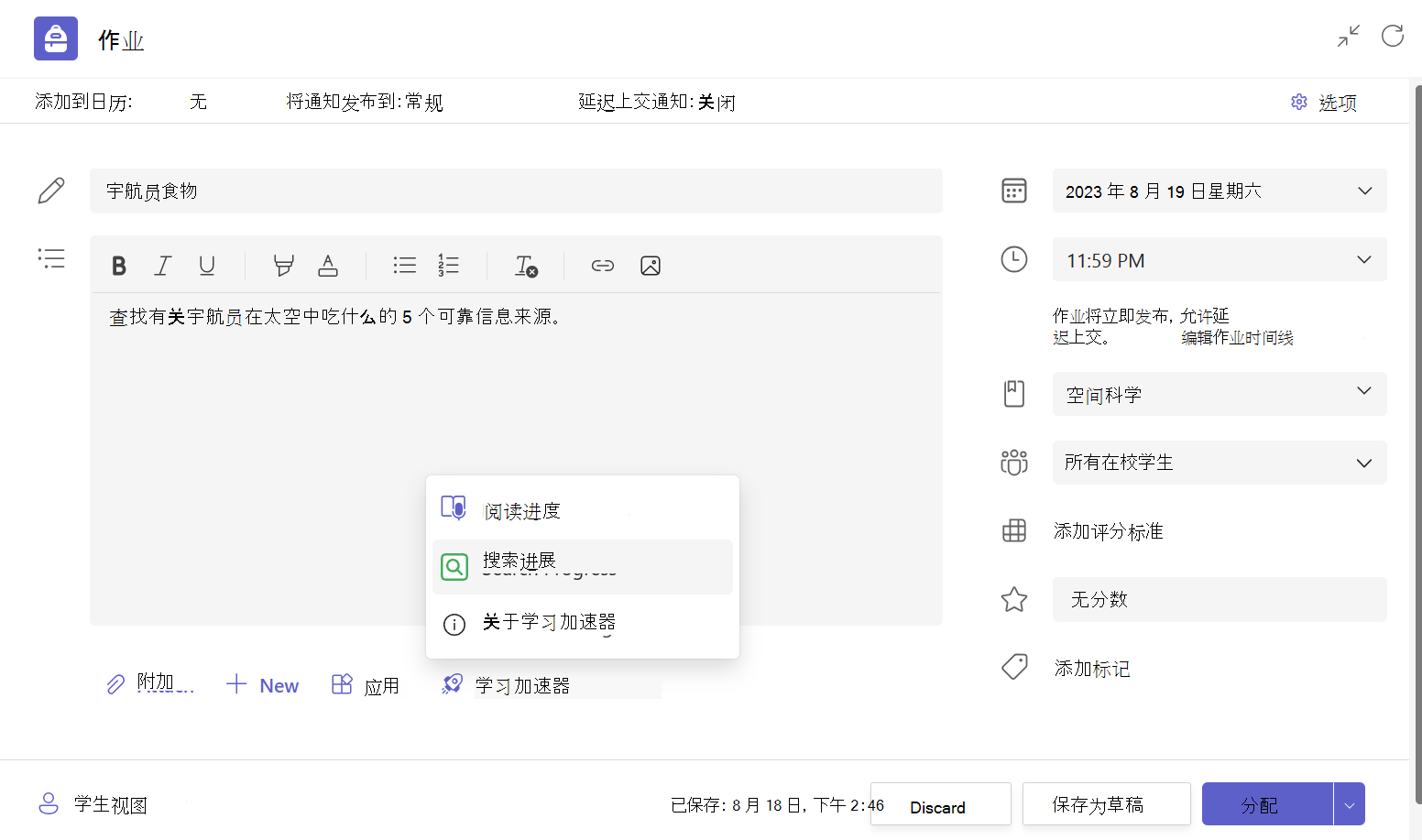
Task: Click inside the instructions text area
Action: [x=516, y=459]
